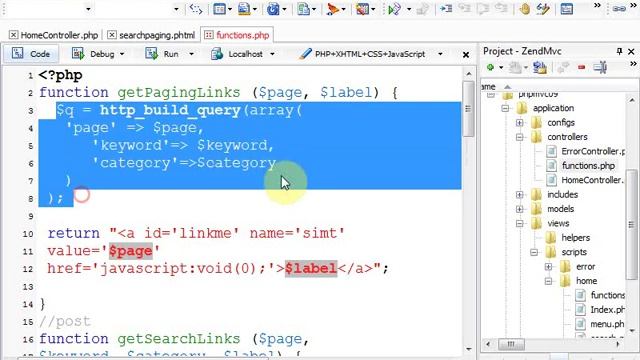The height and width of the screenshot is (360, 640).
Task: Click the collapse-lines icon in Project toolbar
Action: tap(600, 67)
